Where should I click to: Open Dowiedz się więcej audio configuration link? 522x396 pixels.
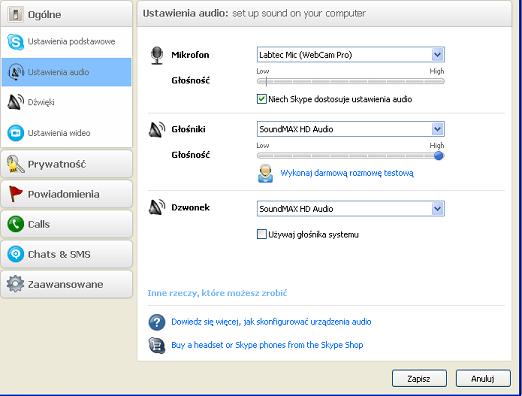coord(271,322)
